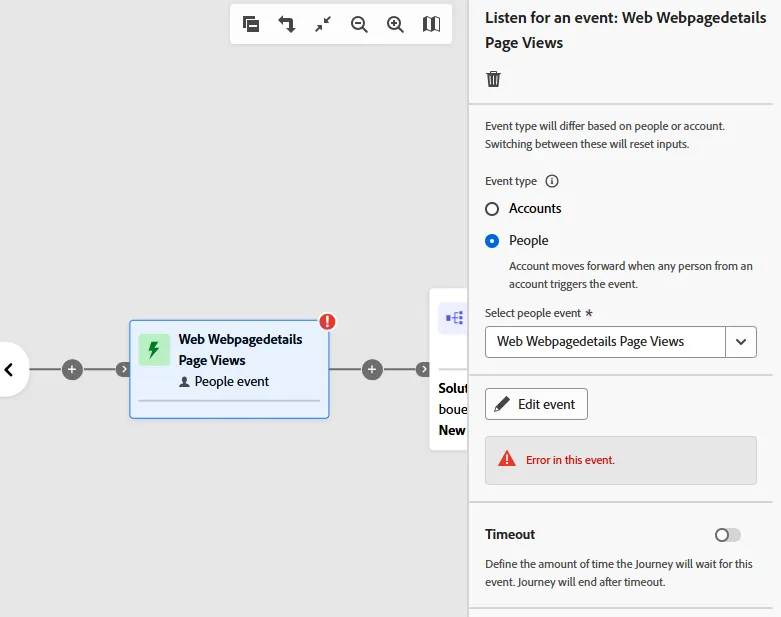Delete the event with trash icon
The height and width of the screenshot is (617, 781).
(493, 79)
